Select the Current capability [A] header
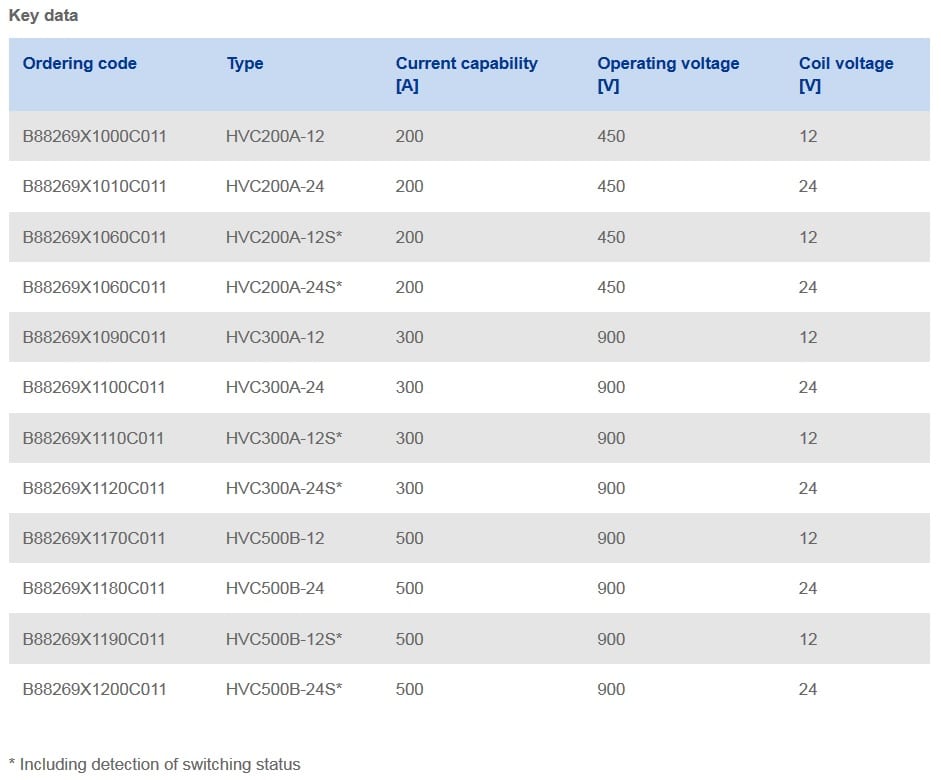 [x=466, y=74]
